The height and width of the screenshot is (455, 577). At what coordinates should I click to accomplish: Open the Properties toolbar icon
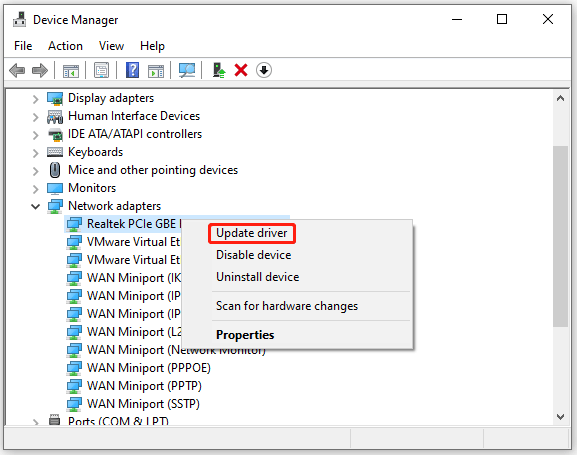(101, 70)
